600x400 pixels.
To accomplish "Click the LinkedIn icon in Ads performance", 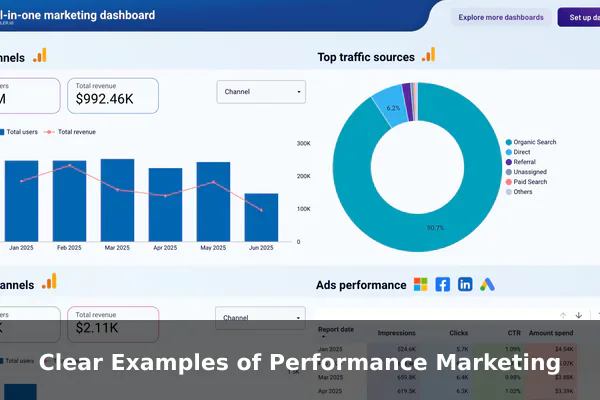I will (x=465, y=284).
